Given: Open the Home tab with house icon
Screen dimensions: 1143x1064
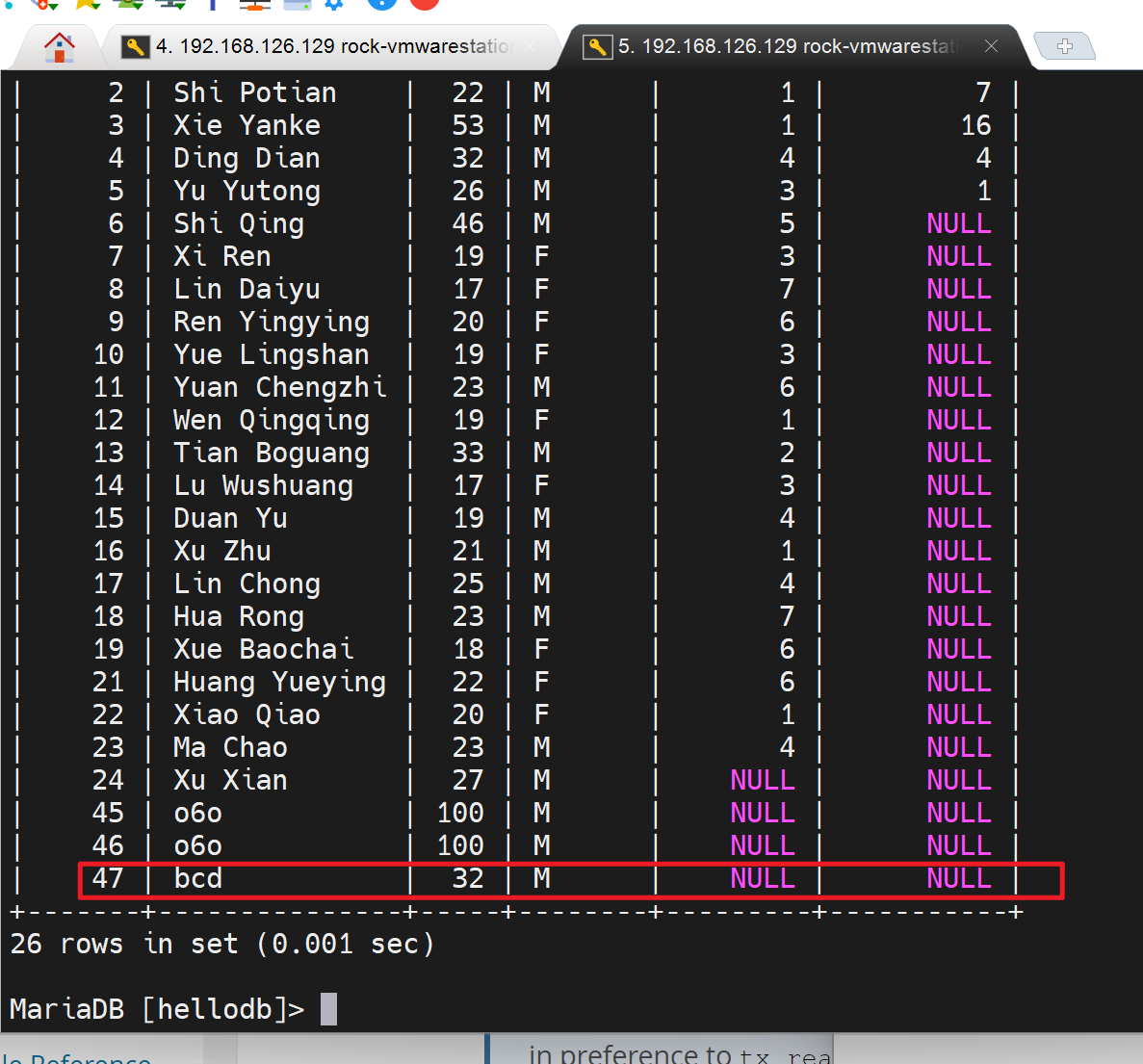Looking at the screenshot, I should point(59,46).
